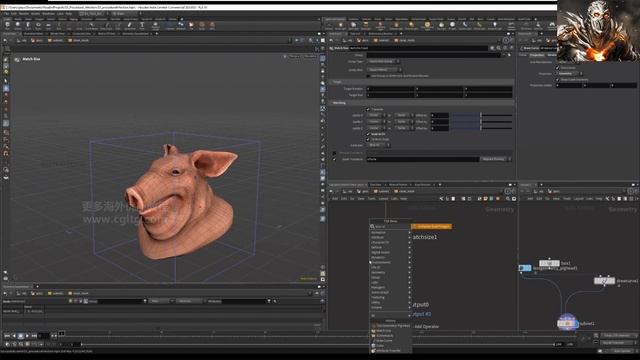640x360 pixels.
Task: Choose Attribute Transfer from TAB history
Action: click(388, 351)
